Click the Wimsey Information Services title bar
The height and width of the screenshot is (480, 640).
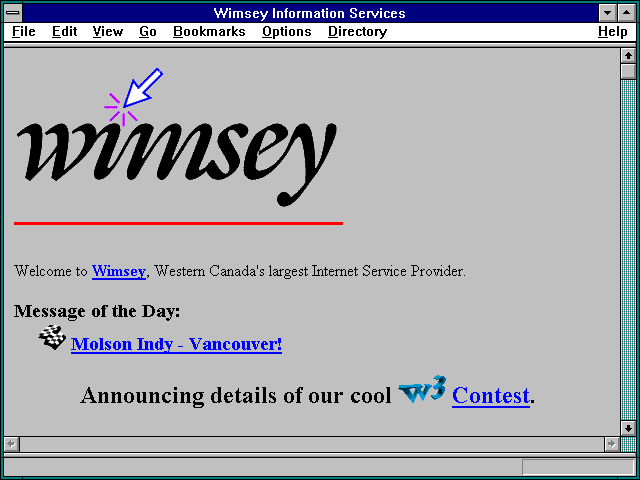[310, 13]
